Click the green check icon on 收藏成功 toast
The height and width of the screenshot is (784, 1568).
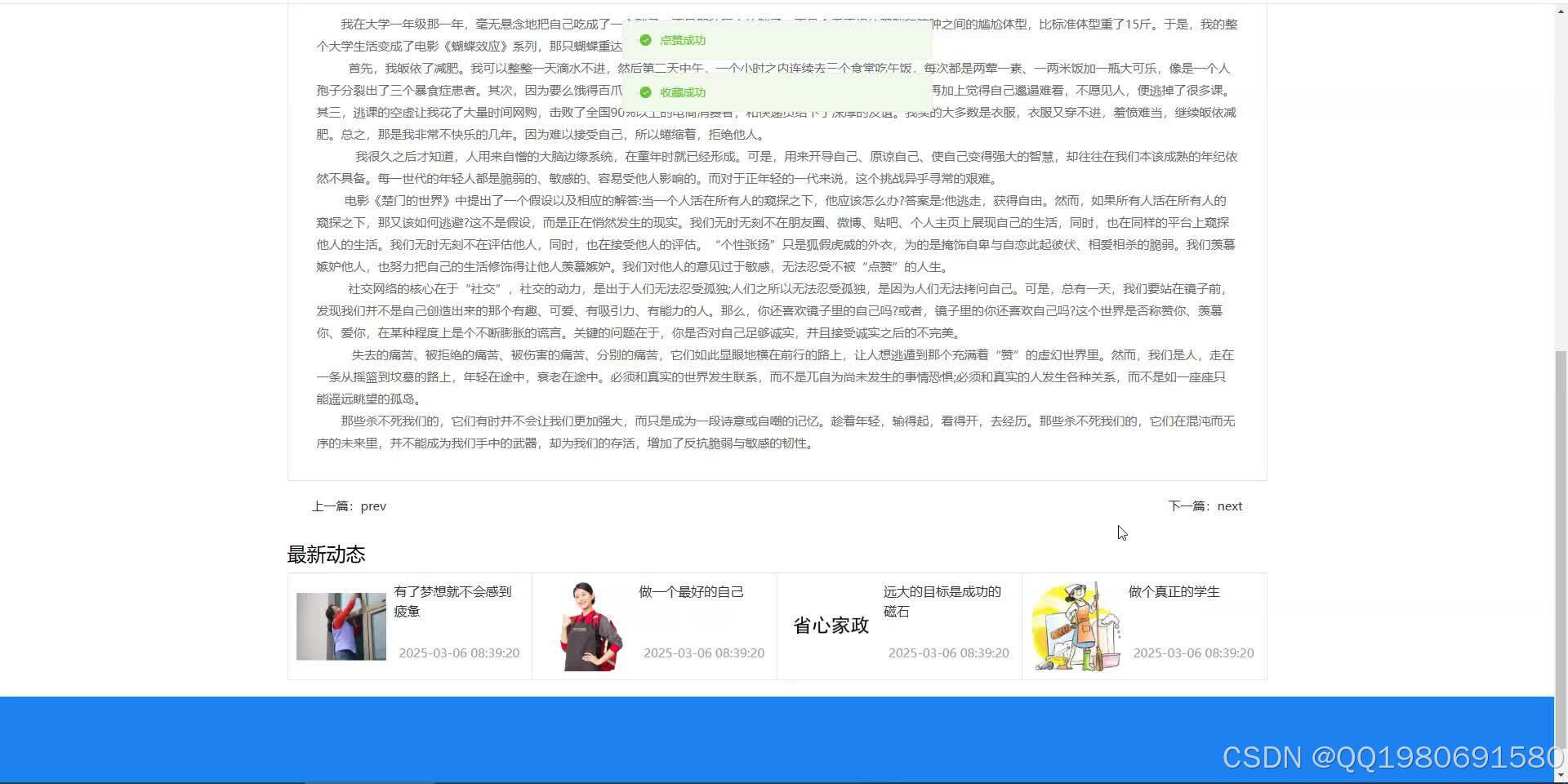pos(646,92)
